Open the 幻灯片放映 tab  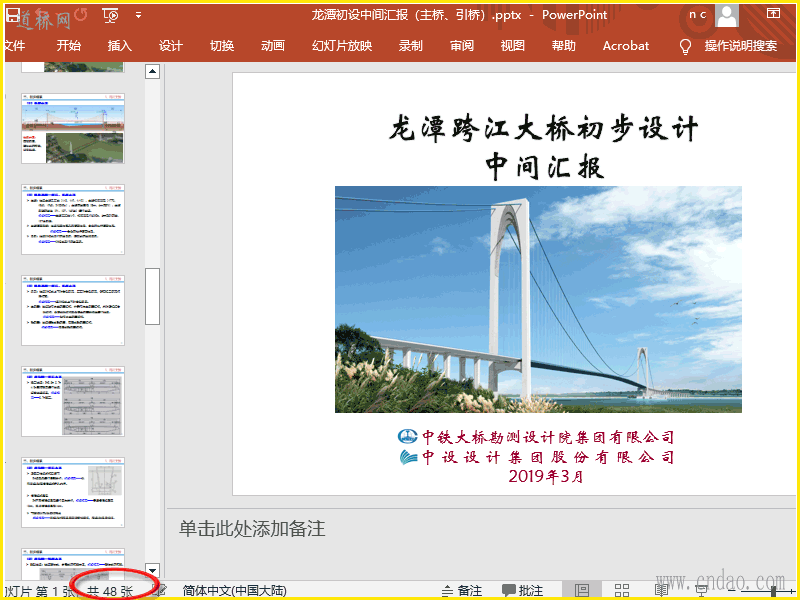(x=342, y=45)
